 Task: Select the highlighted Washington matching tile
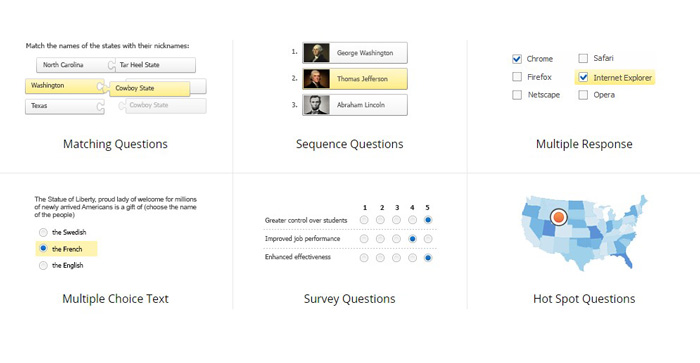[64, 86]
